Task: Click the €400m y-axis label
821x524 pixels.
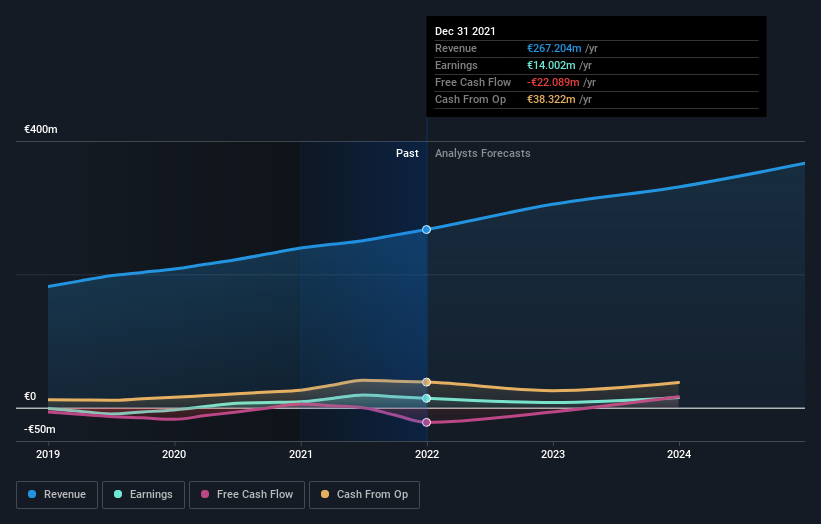Action: click(41, 129)
